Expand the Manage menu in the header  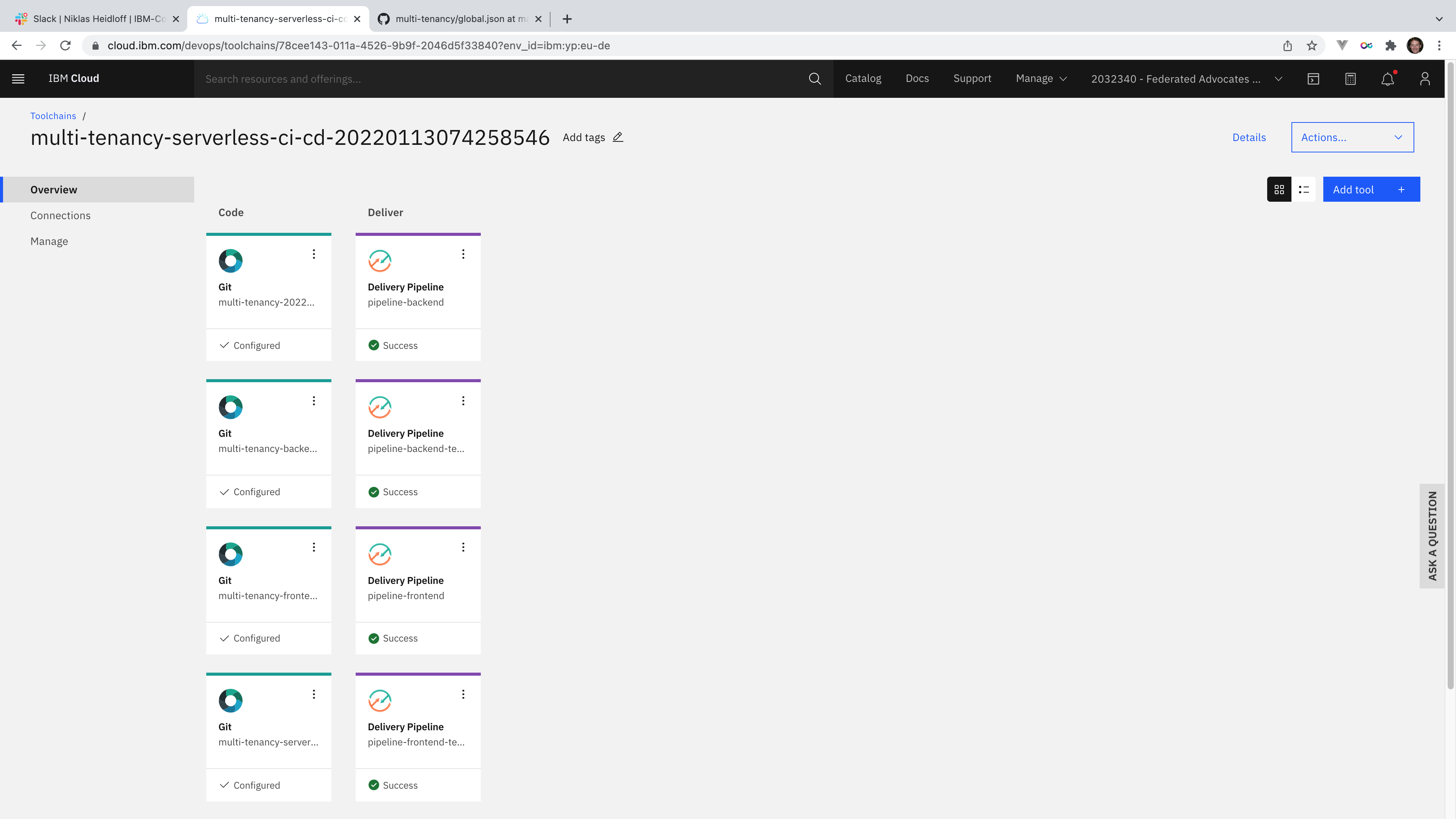click(x=1041, y=78)
